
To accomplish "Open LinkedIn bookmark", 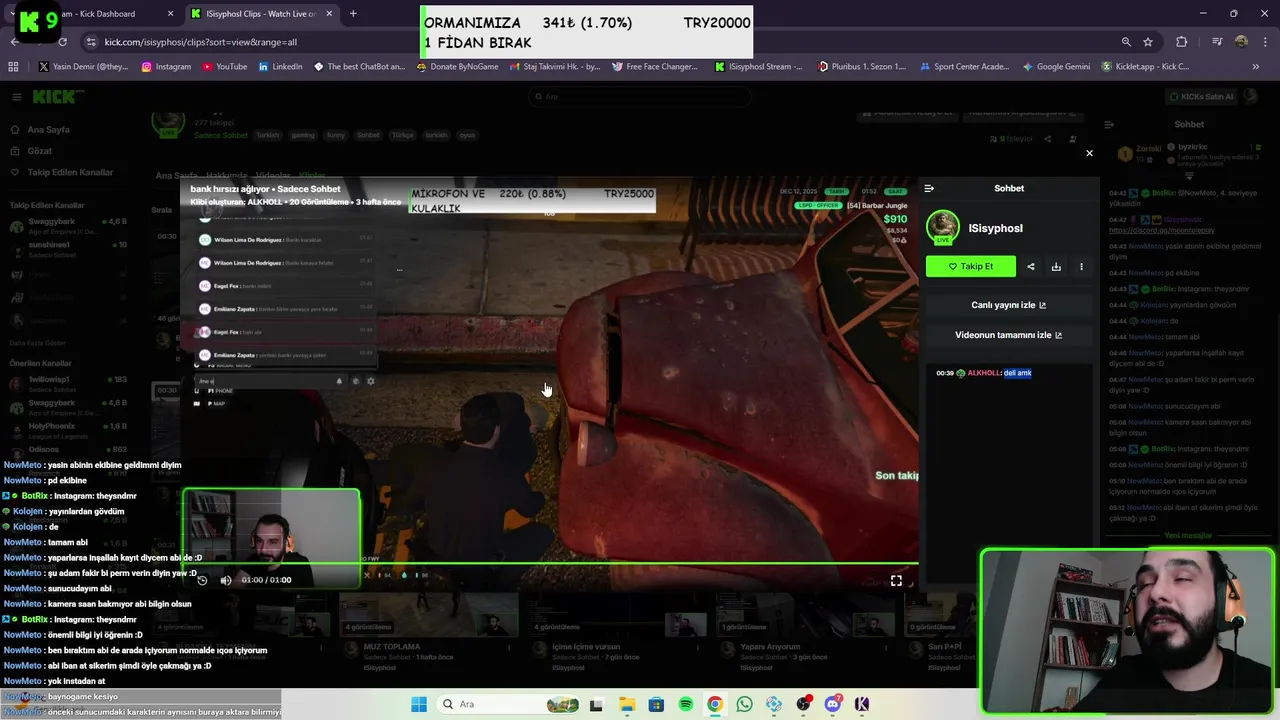I will (x=280, y=67).
